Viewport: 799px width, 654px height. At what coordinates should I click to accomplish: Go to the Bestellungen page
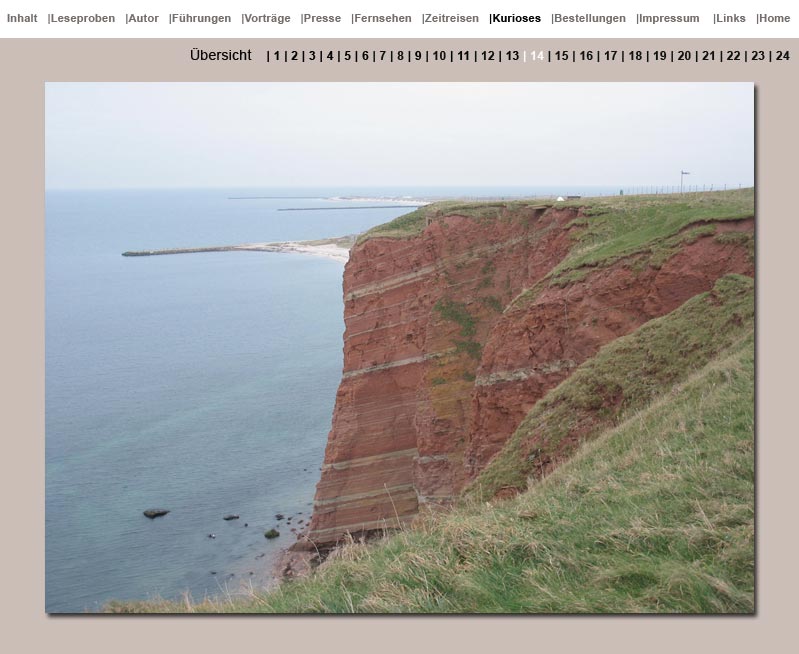[x=589, y=18]
